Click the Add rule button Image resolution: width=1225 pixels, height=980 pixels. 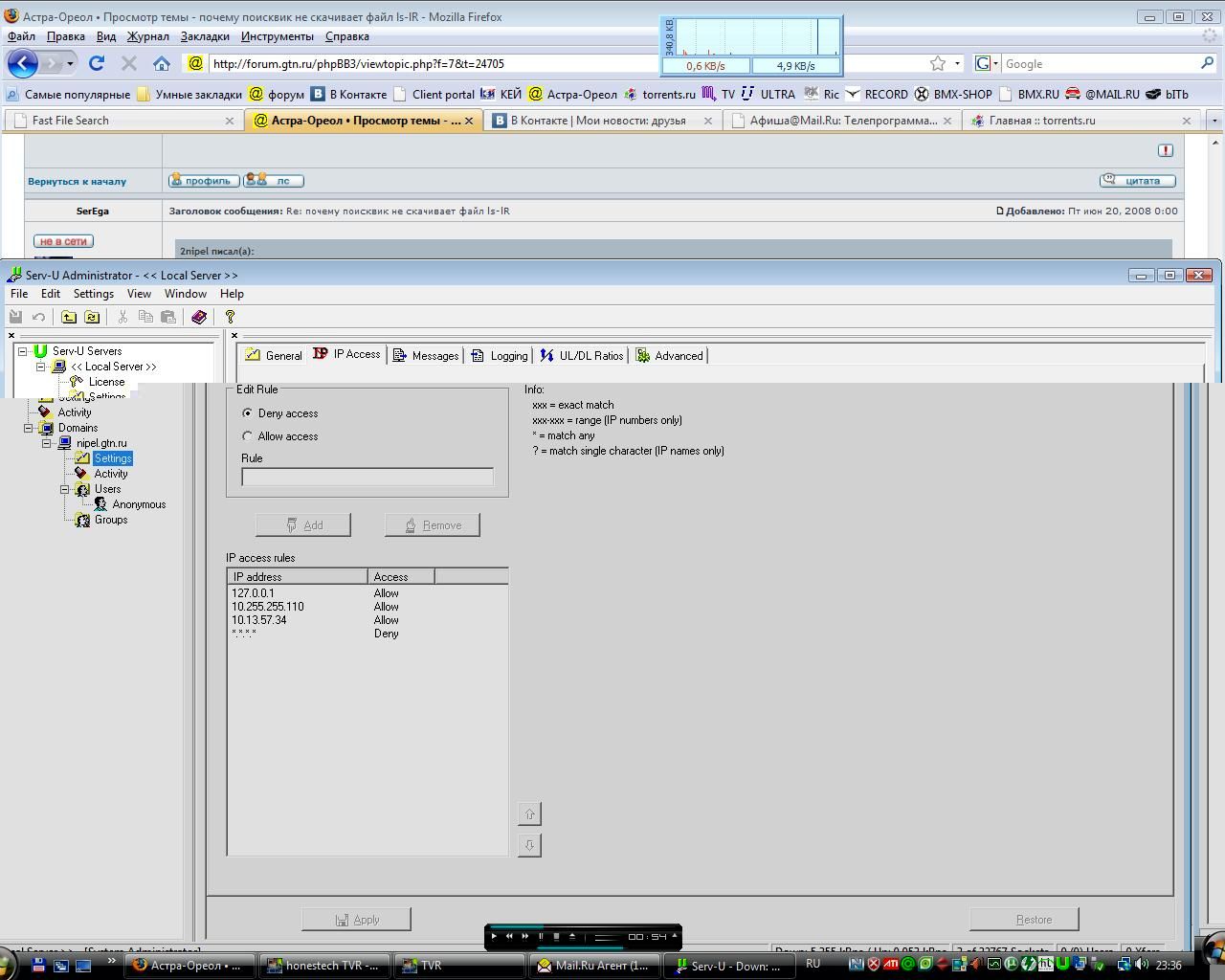pos(303,525)
